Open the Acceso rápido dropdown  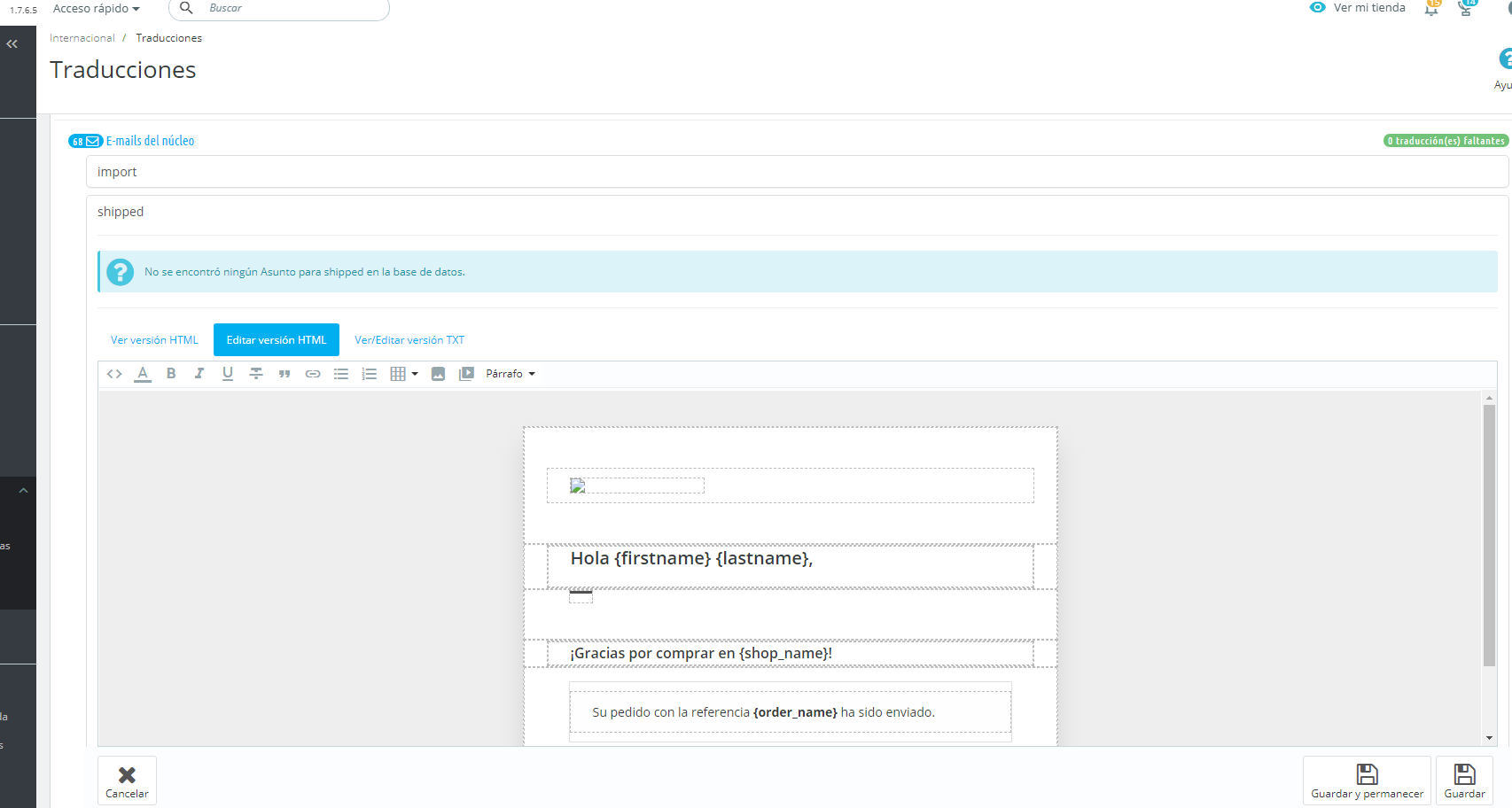97,8
